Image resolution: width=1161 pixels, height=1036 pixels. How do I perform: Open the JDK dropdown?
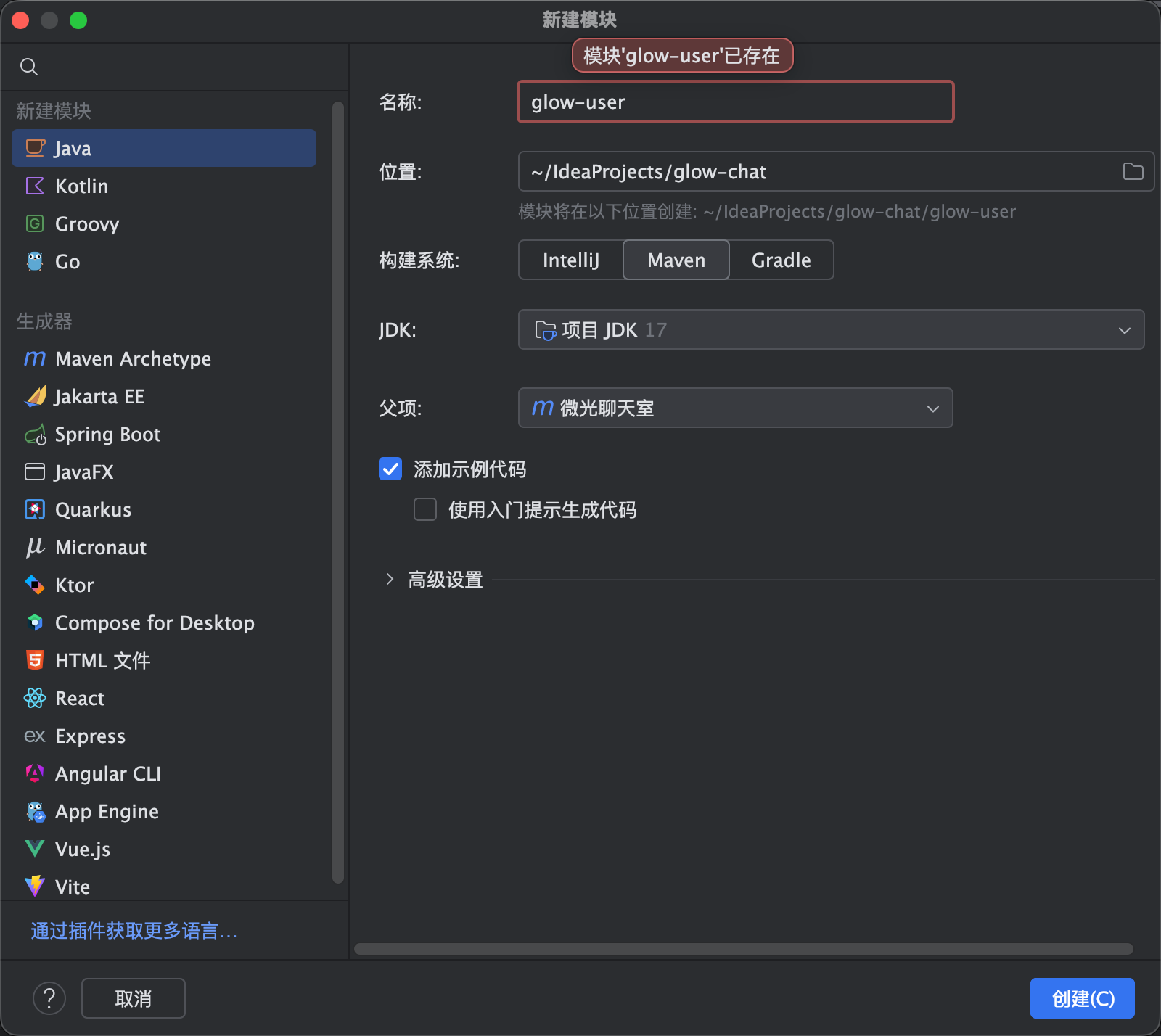(831, 330)
